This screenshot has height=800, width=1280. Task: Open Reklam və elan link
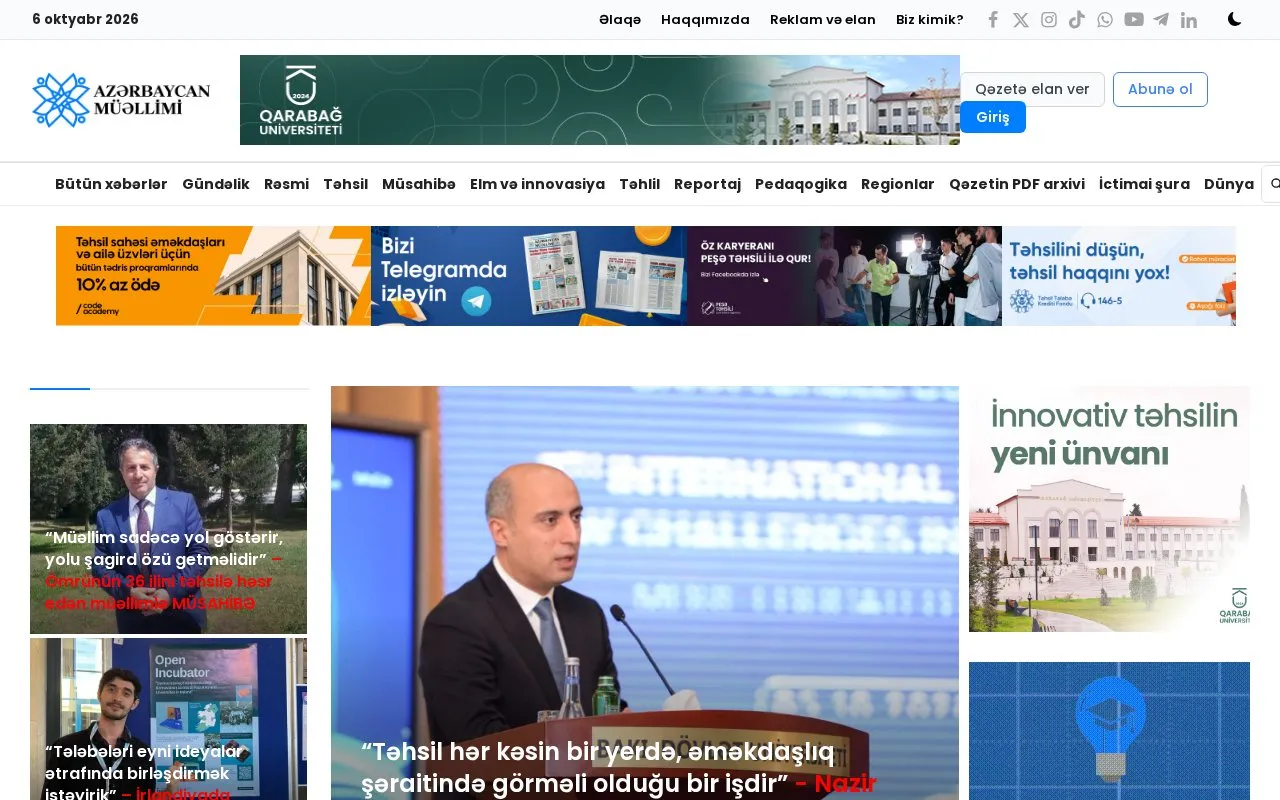tap(823, 20)
